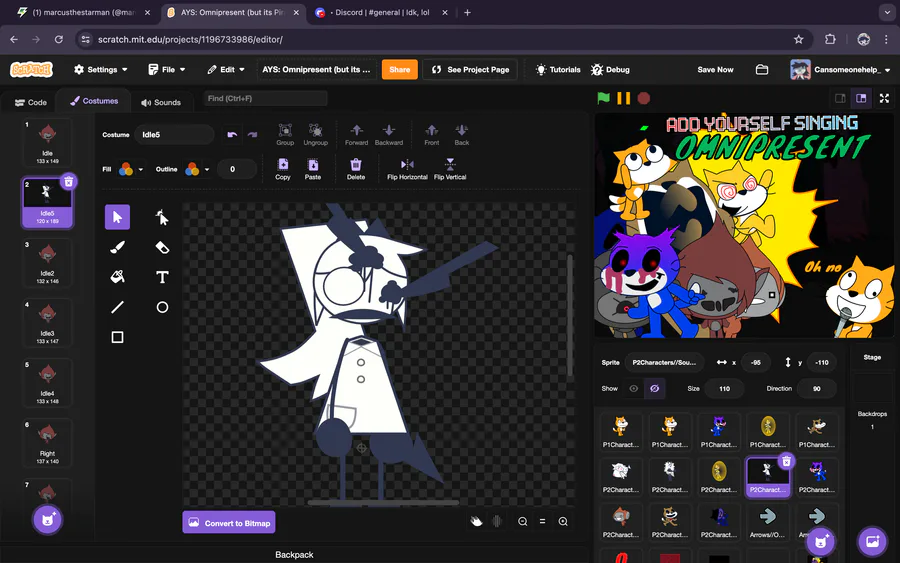900x563 pixels.
Task: Select the Fill bucket tool
Action: click(x=117, y=277)
